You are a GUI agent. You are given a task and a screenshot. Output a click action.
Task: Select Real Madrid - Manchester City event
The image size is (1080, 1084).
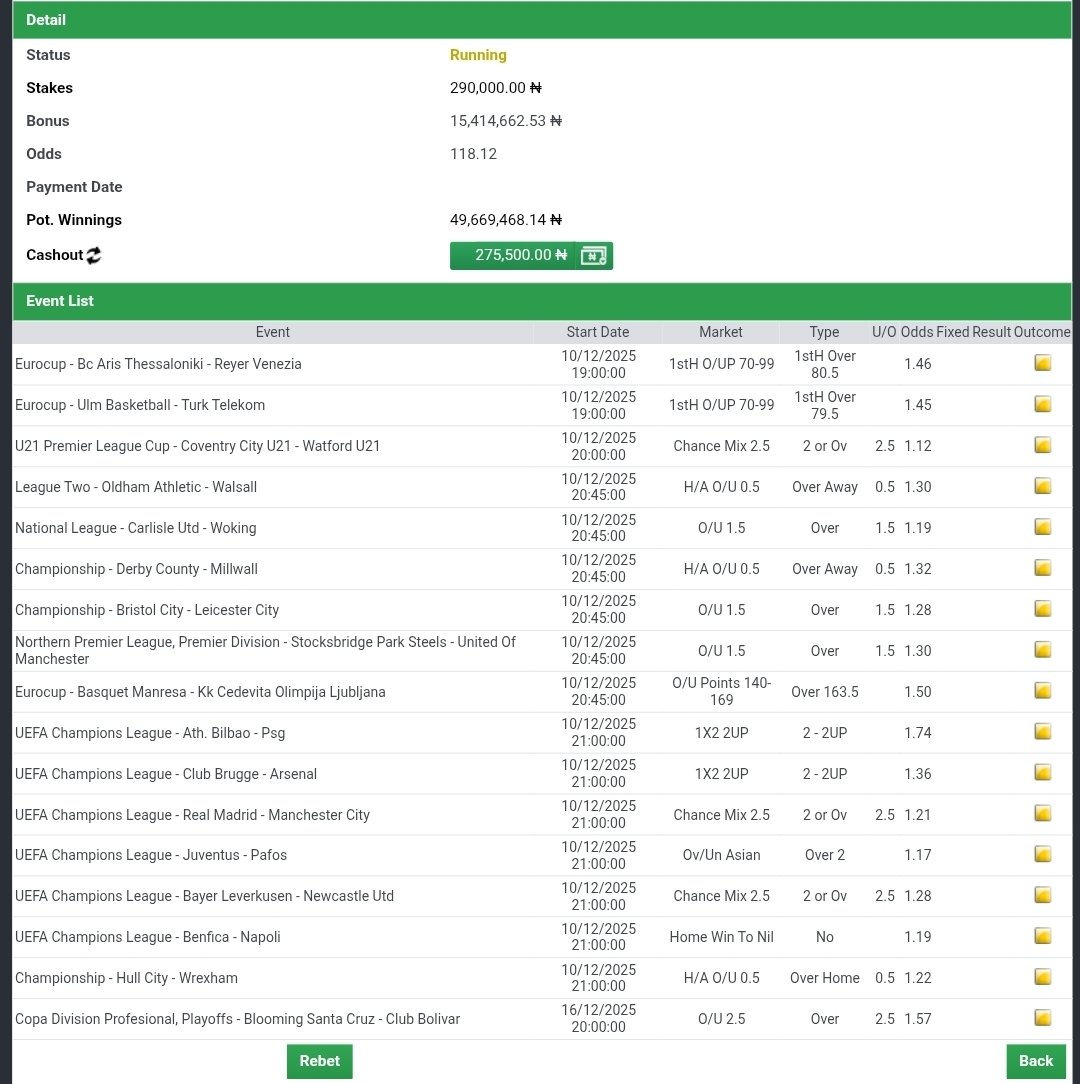click(192, 815)
